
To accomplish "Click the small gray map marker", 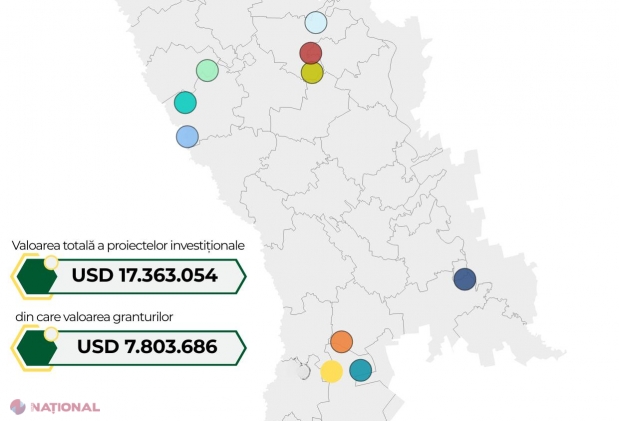I will pos(303,372).
